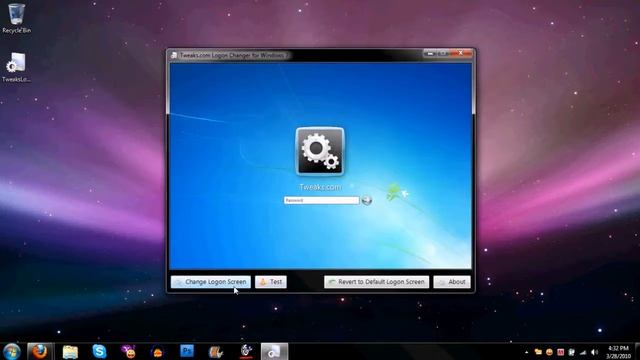Open the volume speaker tray icon
Image resolution: width=640 pixels, height=360 pixels.
[x=594, y=352]
